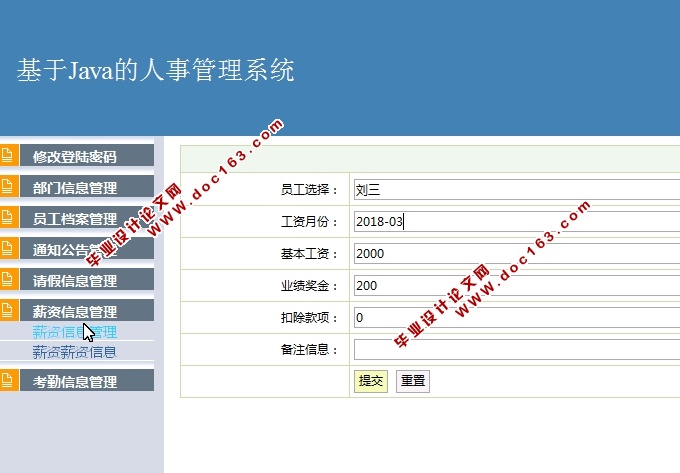Click the 工资月份 label
Viewport: 680px width, 473px height.
click(309, 222)
